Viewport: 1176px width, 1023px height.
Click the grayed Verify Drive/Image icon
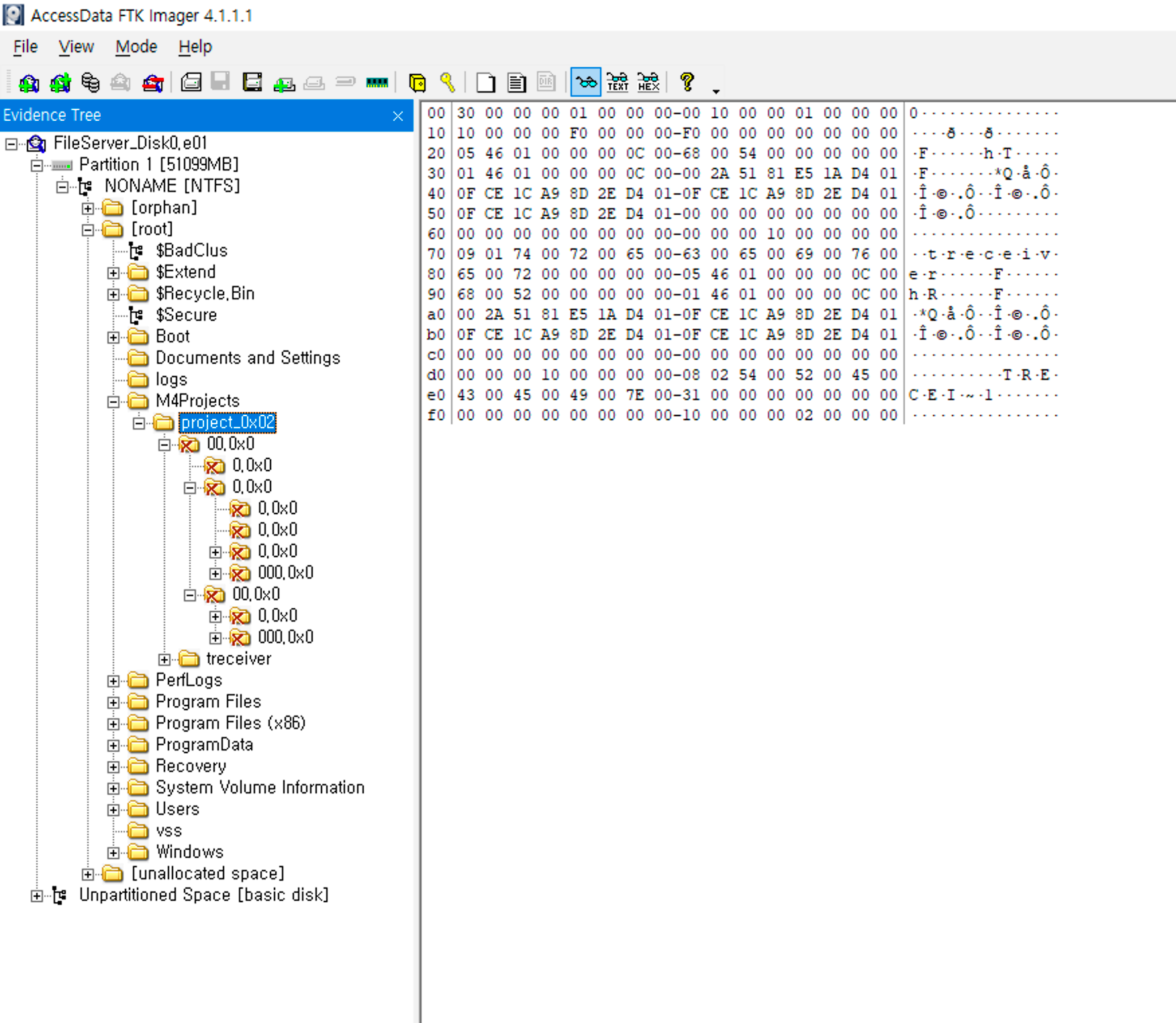(346, 82)
